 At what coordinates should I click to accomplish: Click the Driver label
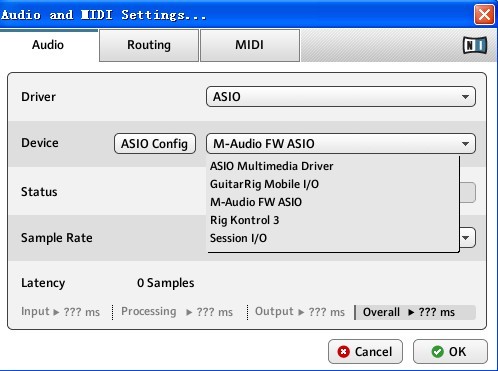[38, 97]
